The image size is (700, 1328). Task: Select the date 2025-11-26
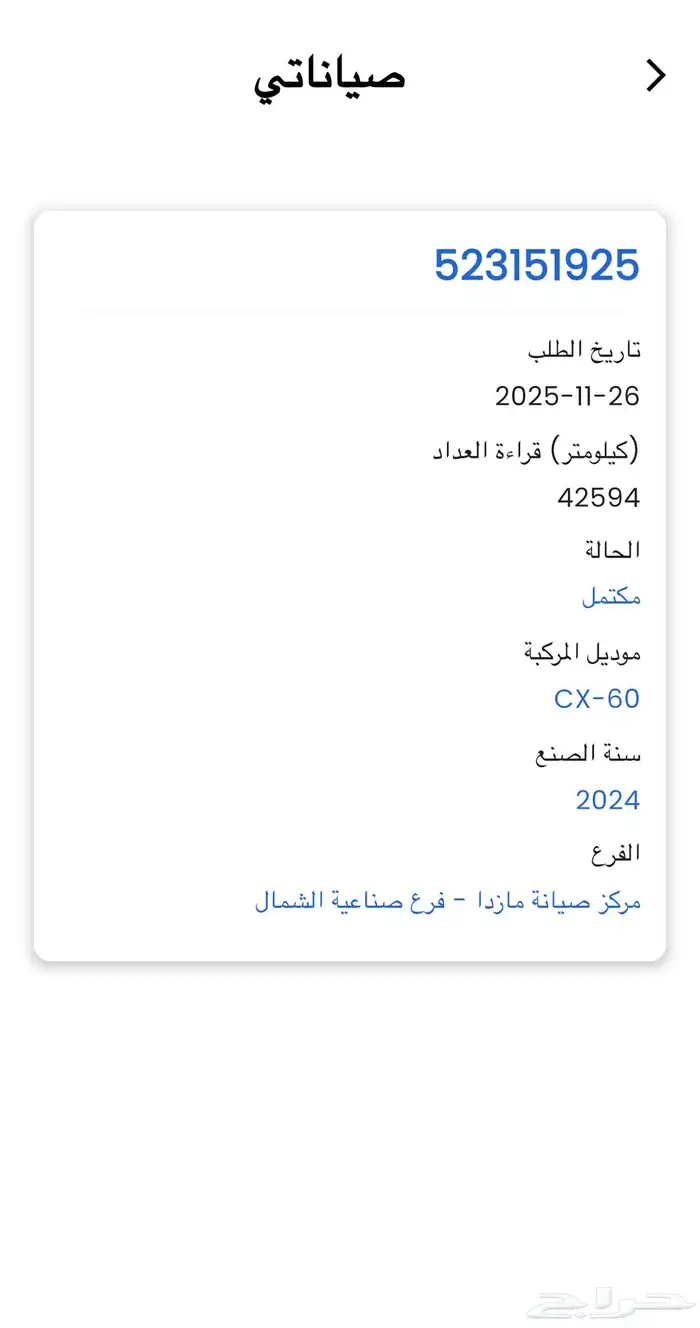568,396
